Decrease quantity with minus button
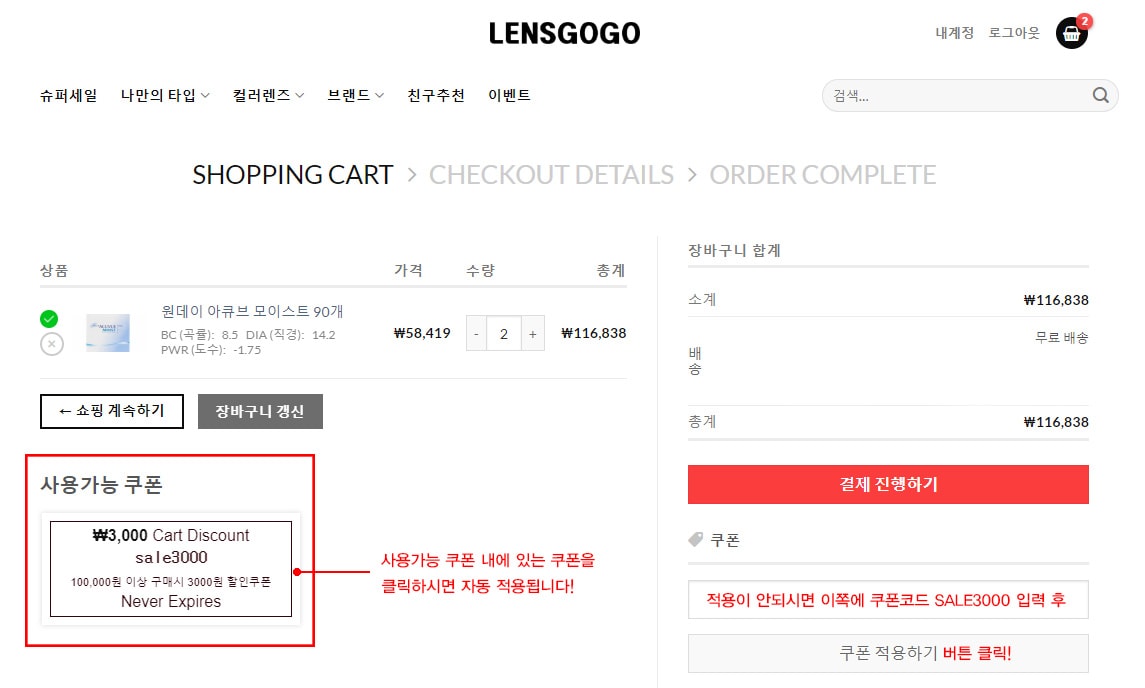1145x688 pixels. [476, 333]
